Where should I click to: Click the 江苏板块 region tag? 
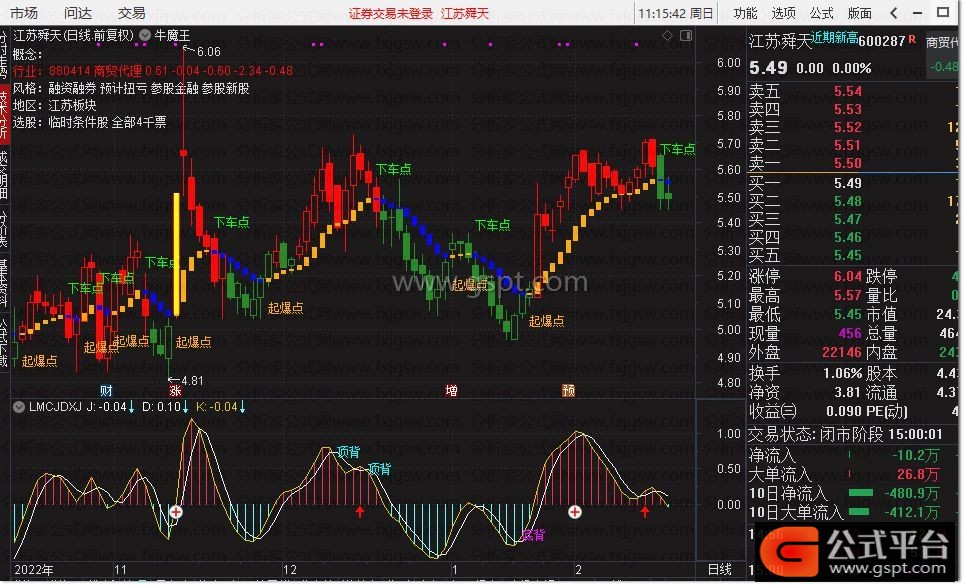(x=72, y=106)
